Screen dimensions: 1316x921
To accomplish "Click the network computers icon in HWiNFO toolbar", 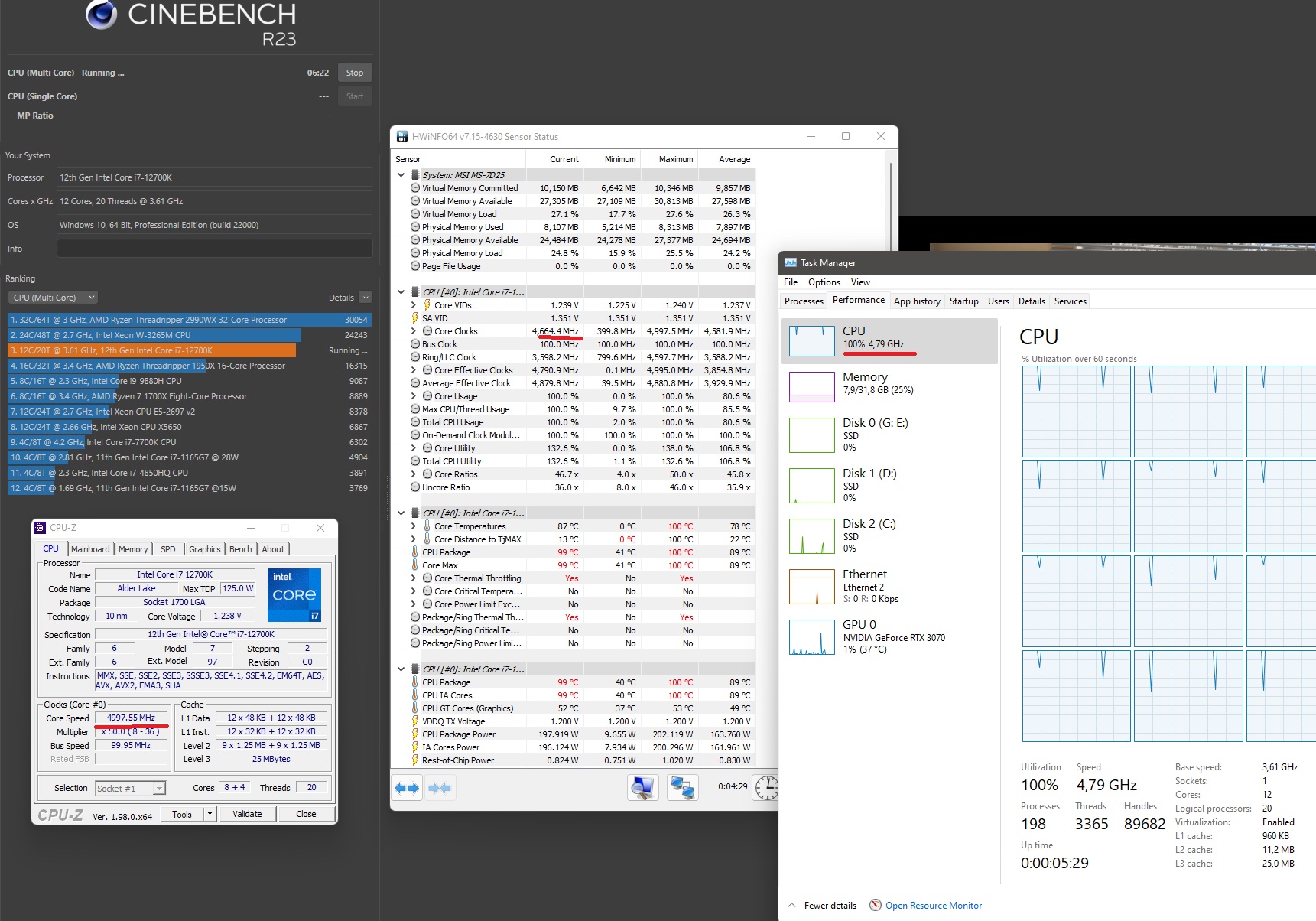I will click(x=681, y=787).
